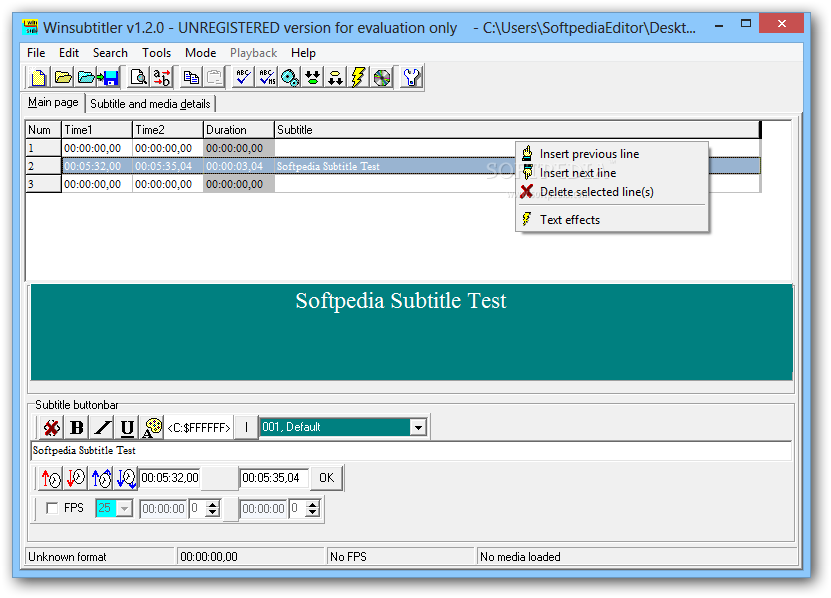Click the Time2 column header
This screenshot has height=598, width=831.
click(x=168, y=130)
